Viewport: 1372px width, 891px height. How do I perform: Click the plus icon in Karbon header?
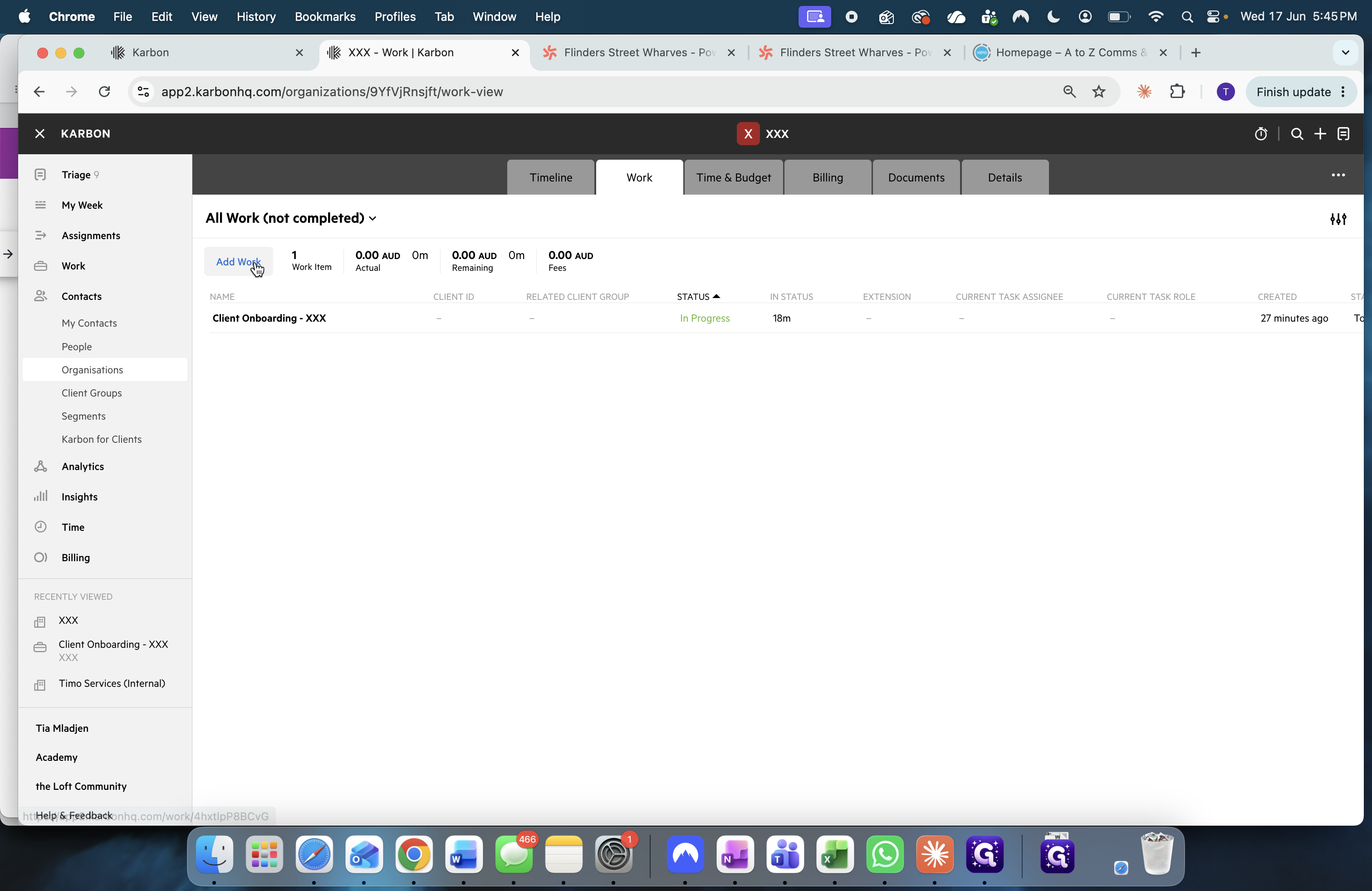1320,134
